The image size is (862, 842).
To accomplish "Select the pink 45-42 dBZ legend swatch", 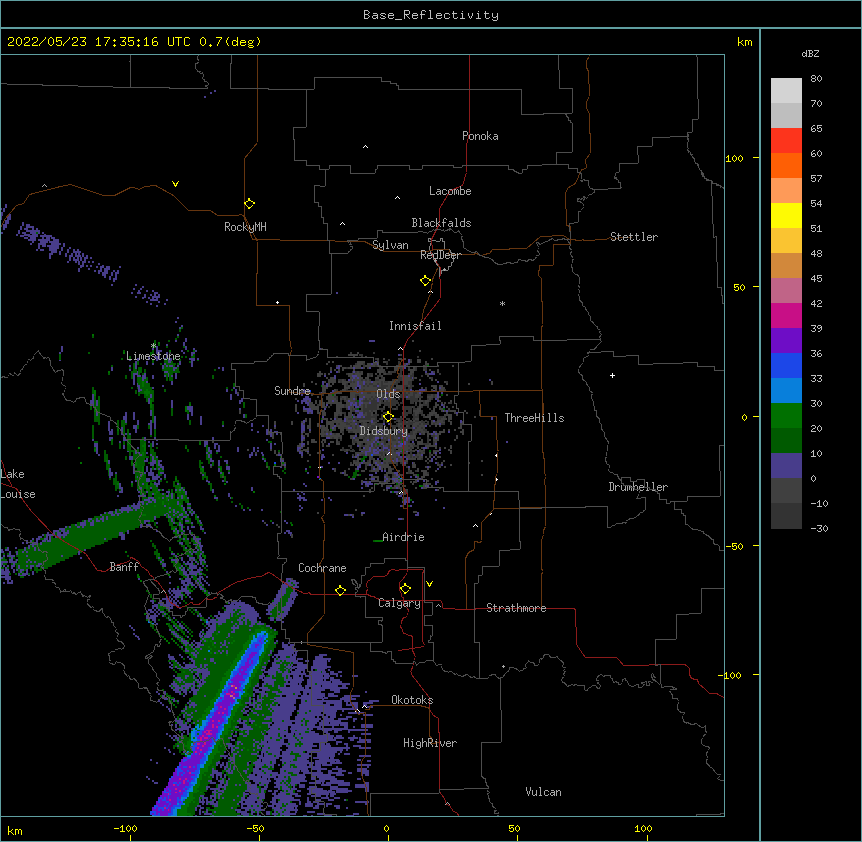I will [786, 290].
